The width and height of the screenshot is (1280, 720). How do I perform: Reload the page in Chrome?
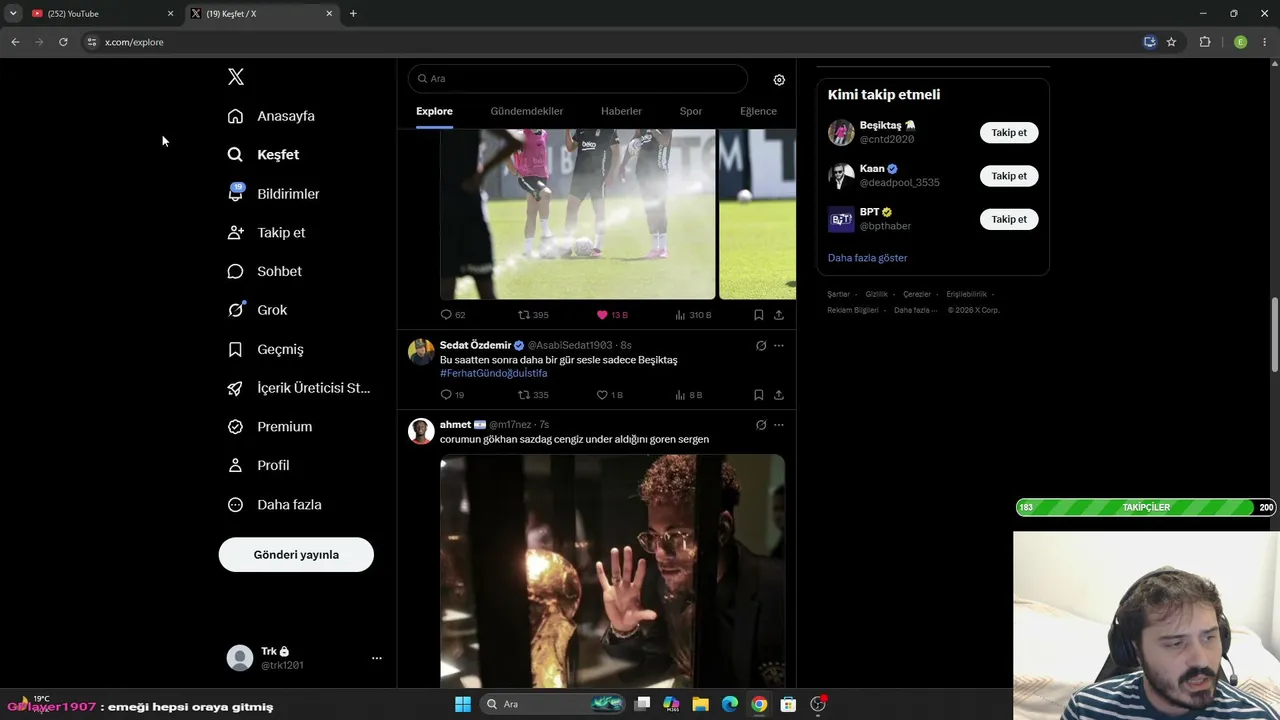(63, 42)
